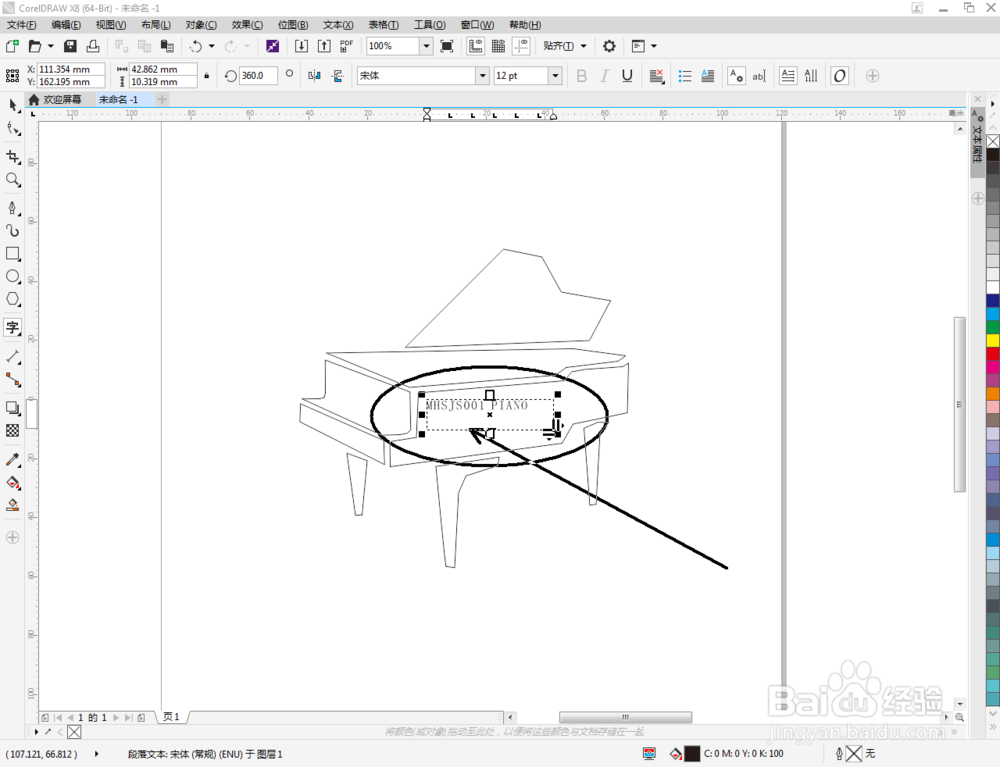Expand cursor coordinates flyout arrow
1000x767 pixels.
point(96,754)
